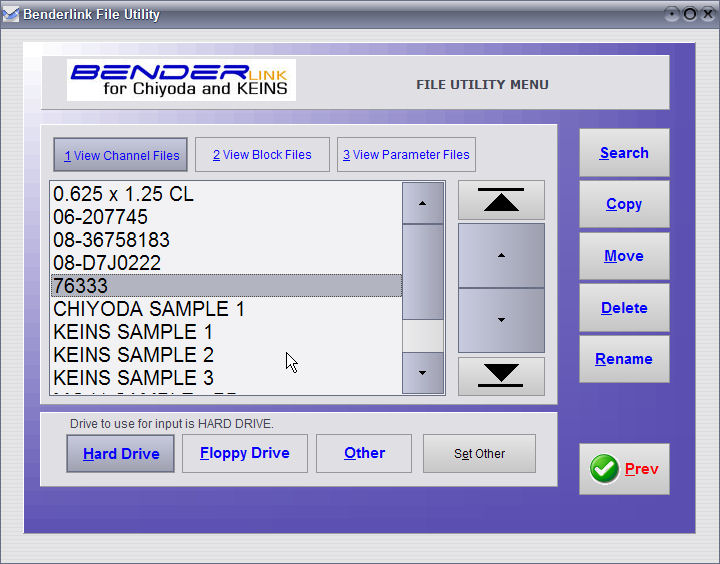Select Hard Drive as input drive

coord(121,454)
